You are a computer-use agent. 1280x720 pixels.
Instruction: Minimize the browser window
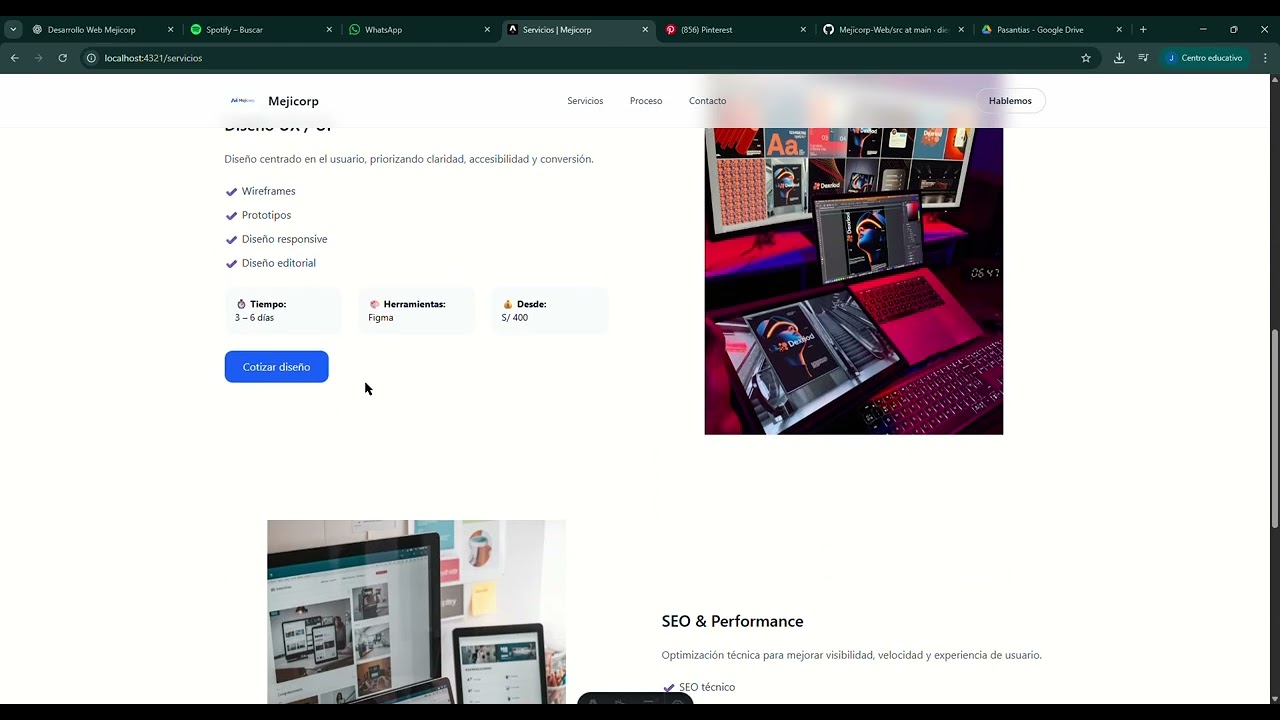point(1203,30)
